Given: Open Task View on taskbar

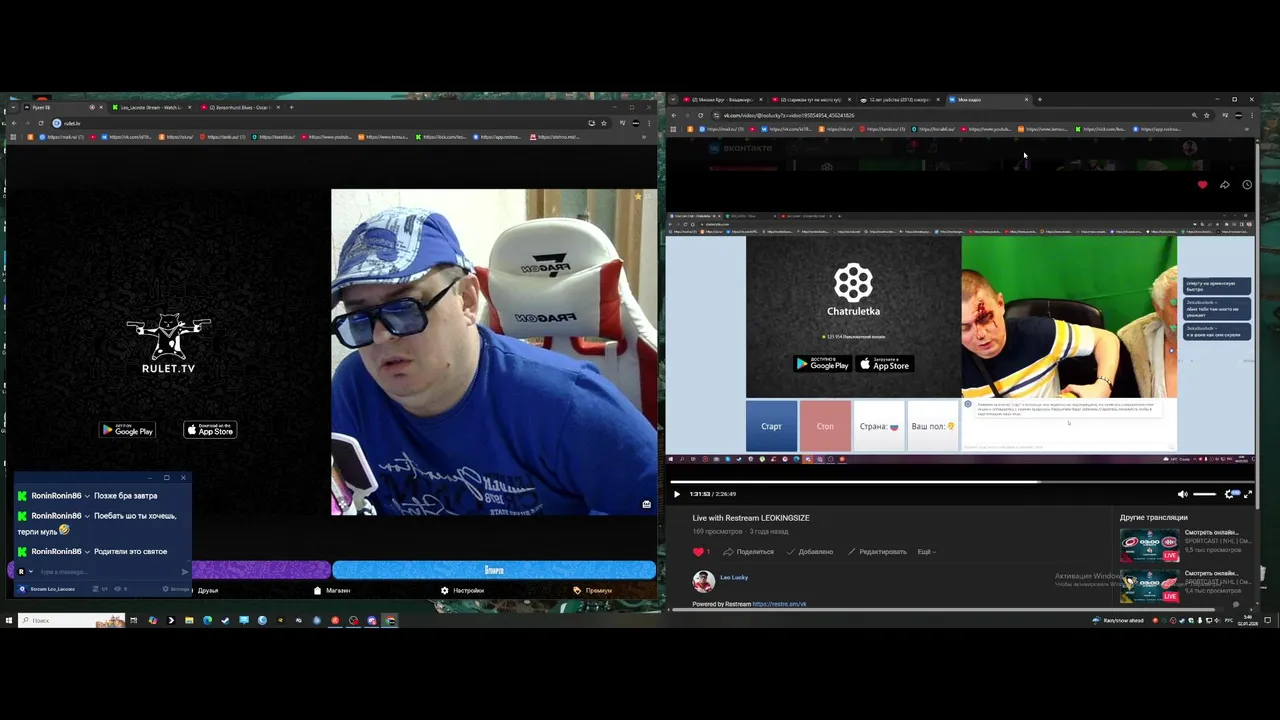Looking at the screenshot, I should [134, 621].
